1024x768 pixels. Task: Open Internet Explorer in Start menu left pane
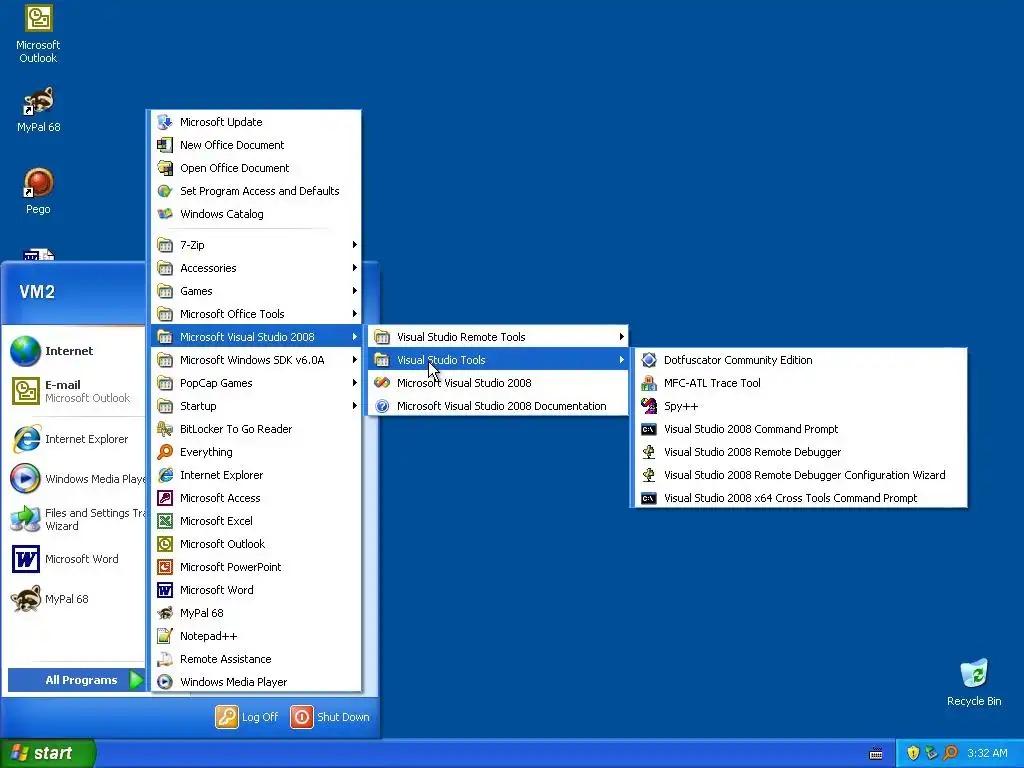pyautogui.click(x=74, y=439)
